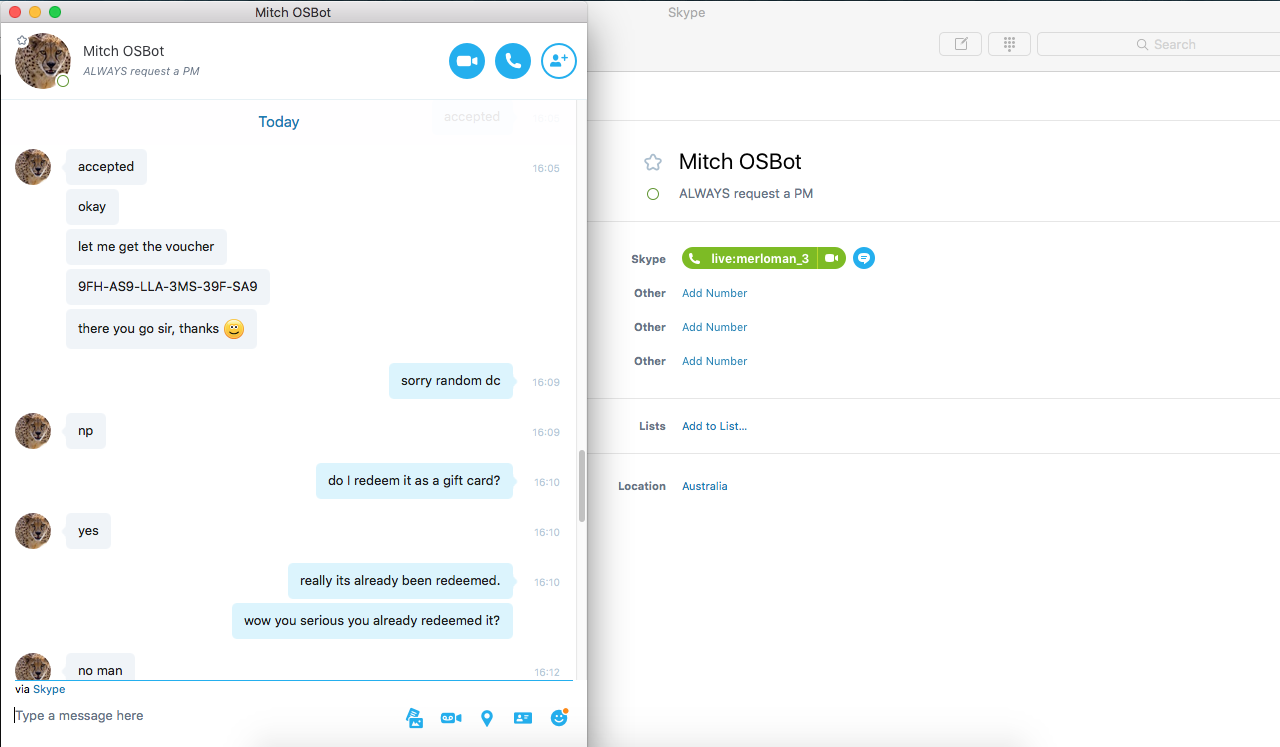Click avatar beside the 'yes' message
Image resolution: width=1280 pixels, height=747 pixels.
33,531
